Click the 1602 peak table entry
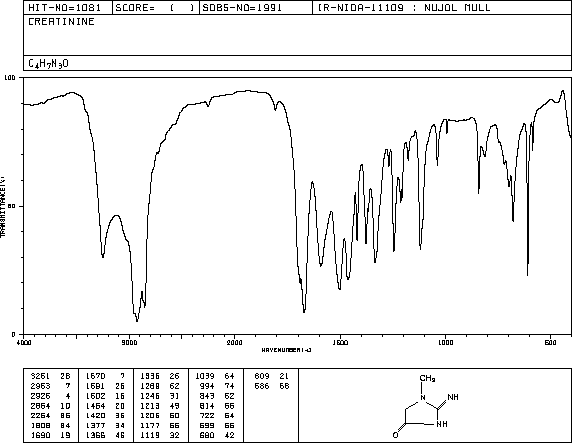The height and width of the screenshot is (443, 572). [105, 396]
